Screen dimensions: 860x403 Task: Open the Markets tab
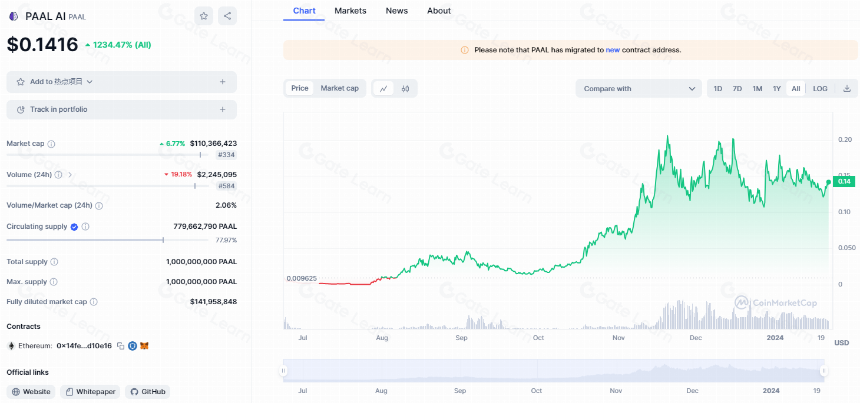350,10
